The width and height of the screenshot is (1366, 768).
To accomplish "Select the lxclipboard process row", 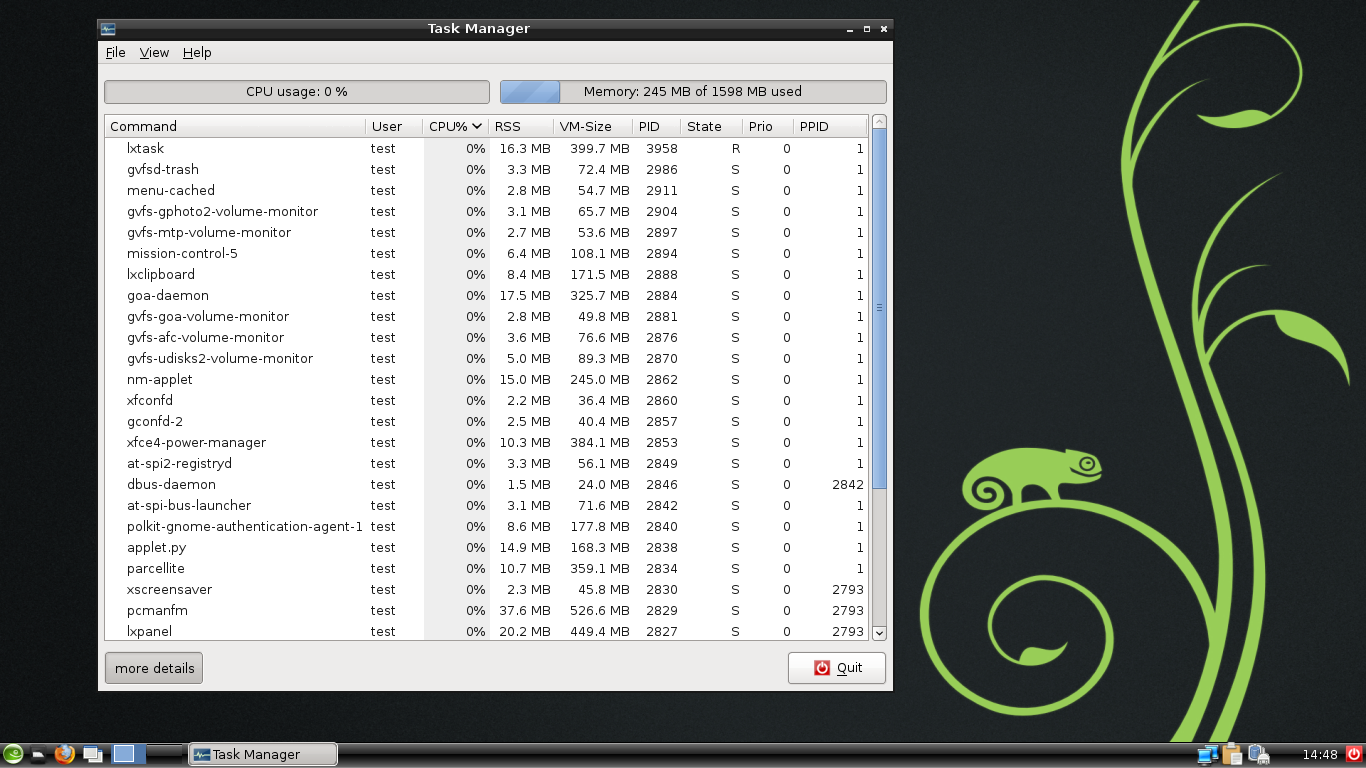I will [x=486, y=274].
